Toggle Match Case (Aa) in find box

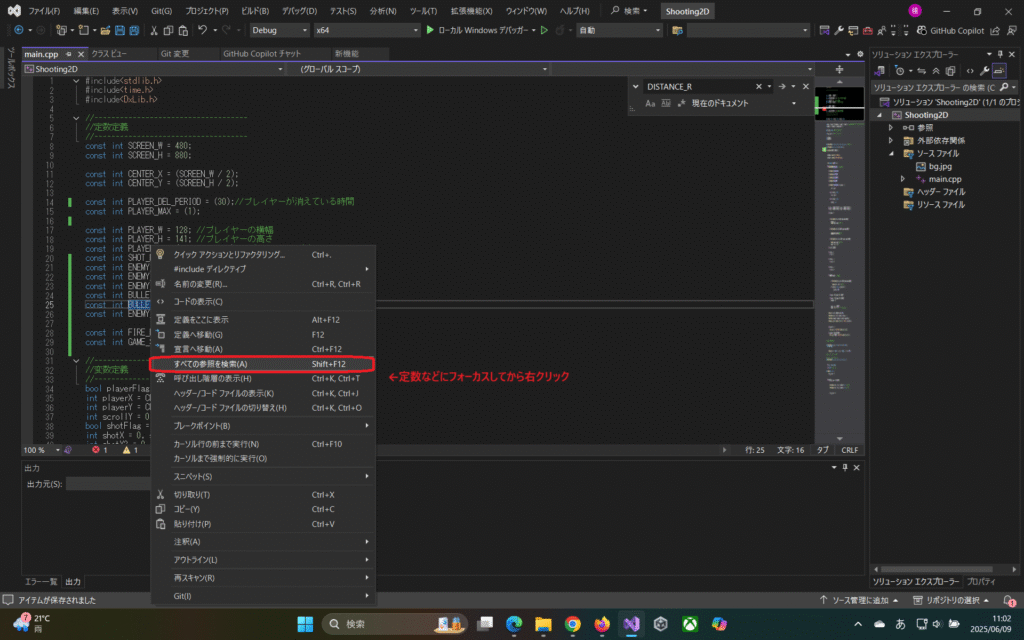[650, 103]
